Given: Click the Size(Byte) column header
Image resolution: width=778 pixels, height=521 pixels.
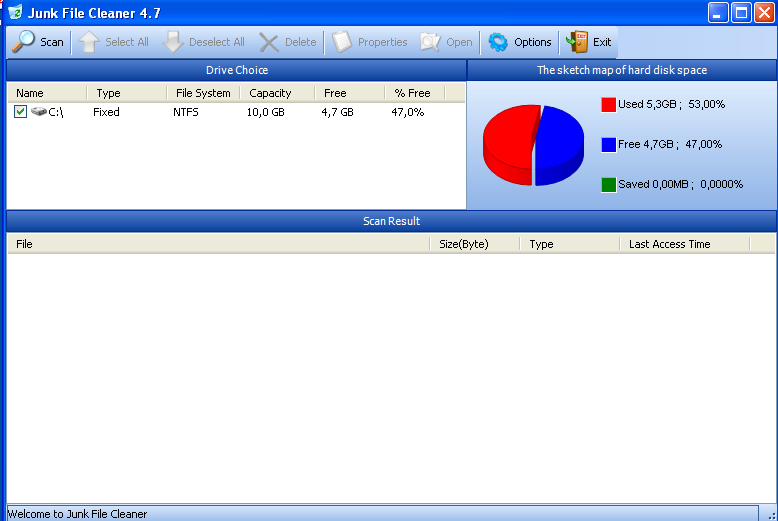Looking at the screenshot, I should 475,244.
